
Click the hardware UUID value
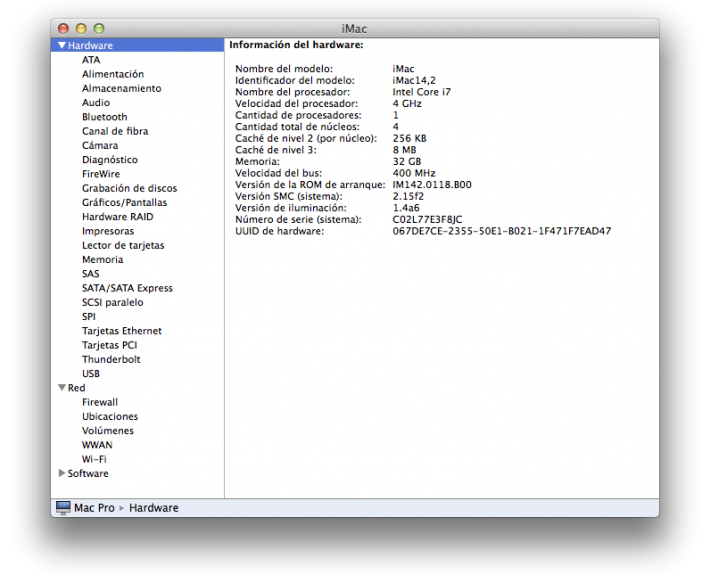(x=502, y=231)
